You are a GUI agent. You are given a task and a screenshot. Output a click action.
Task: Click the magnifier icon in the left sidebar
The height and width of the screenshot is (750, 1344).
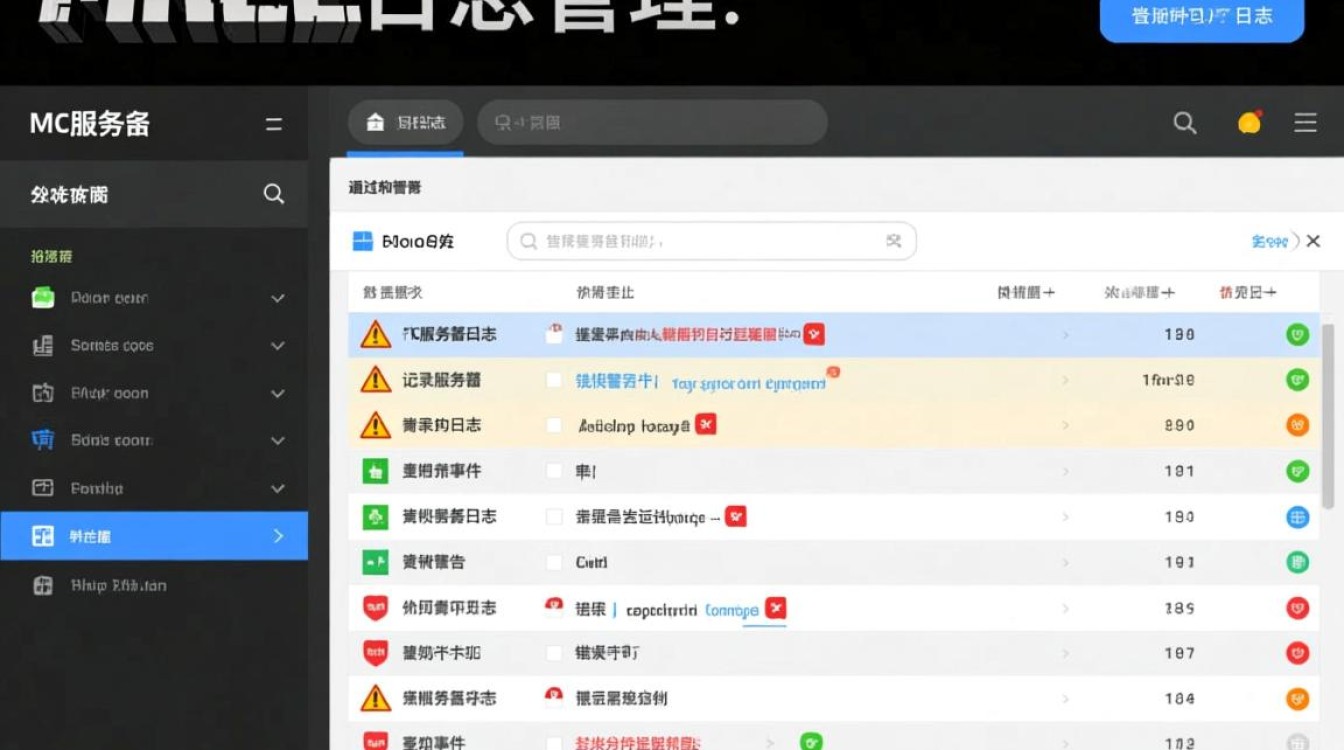click(x=272, y=194)
